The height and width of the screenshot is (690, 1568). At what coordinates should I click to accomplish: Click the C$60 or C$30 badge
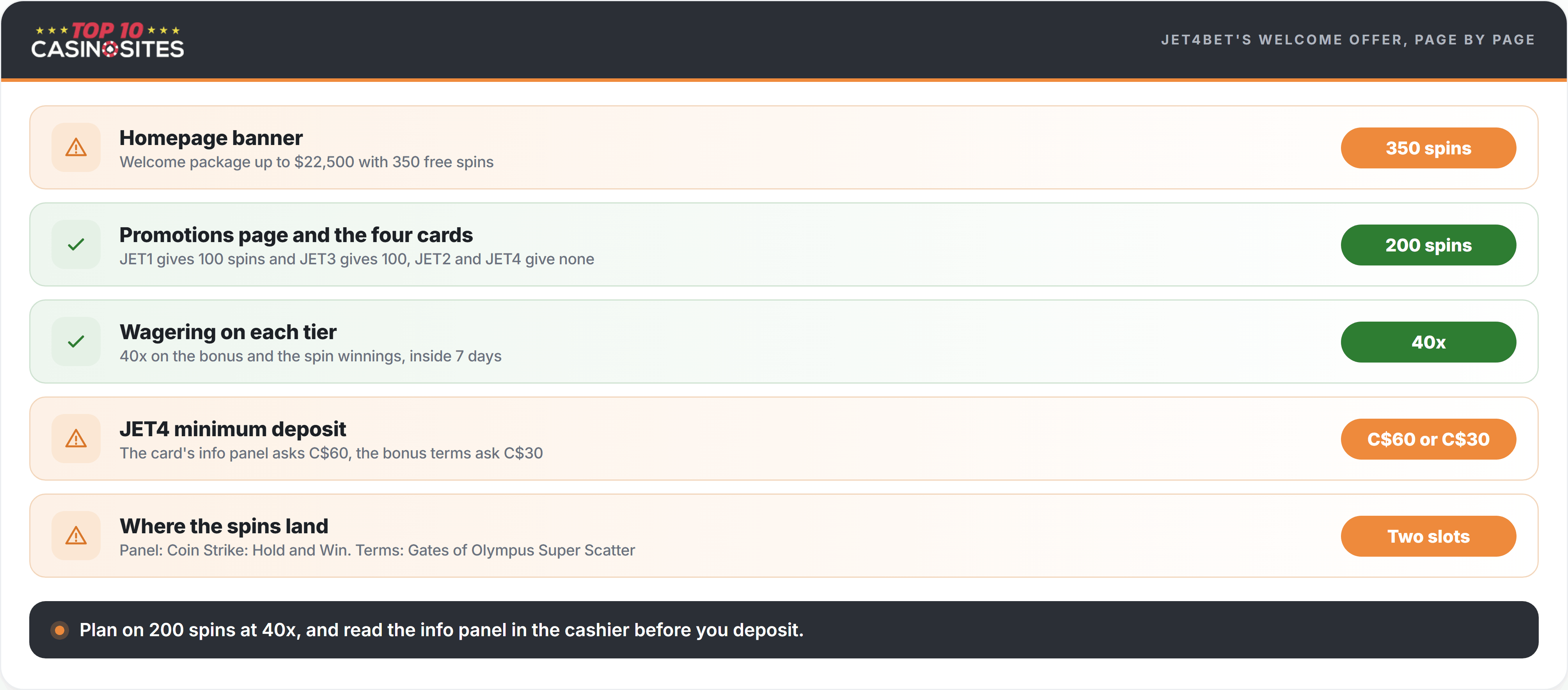1428,439
